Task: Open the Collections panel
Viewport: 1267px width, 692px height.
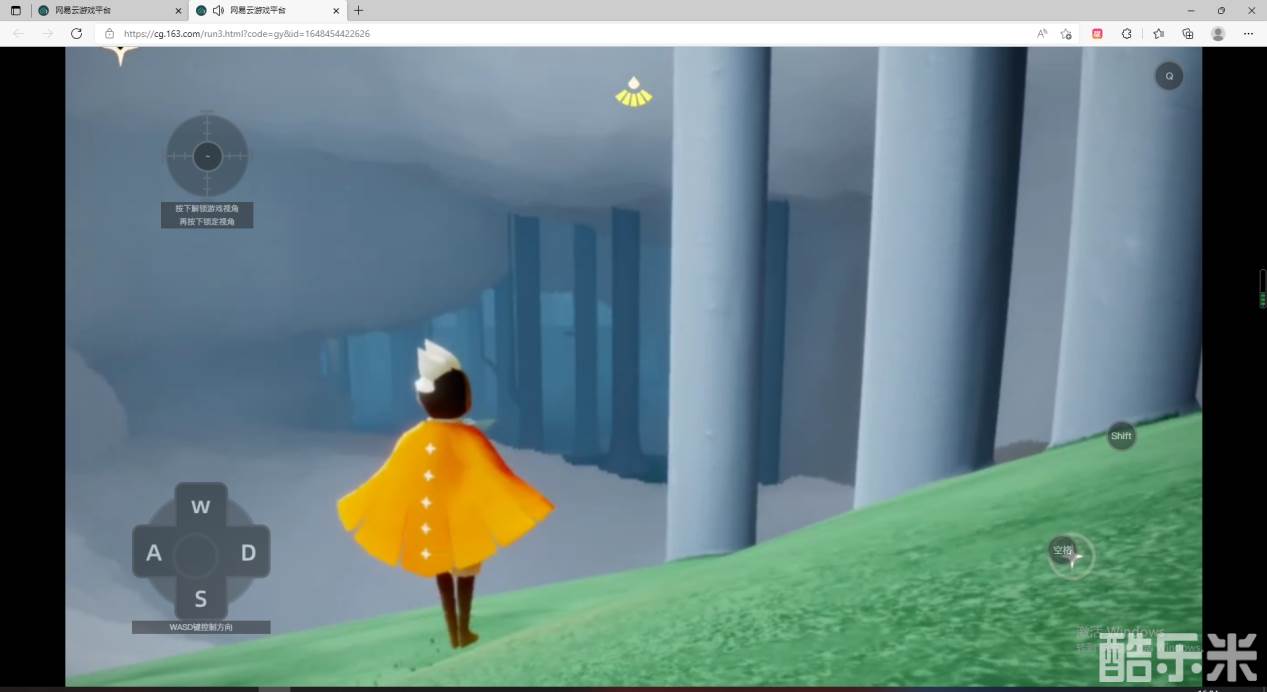Action: click(x=1188, y=33)
